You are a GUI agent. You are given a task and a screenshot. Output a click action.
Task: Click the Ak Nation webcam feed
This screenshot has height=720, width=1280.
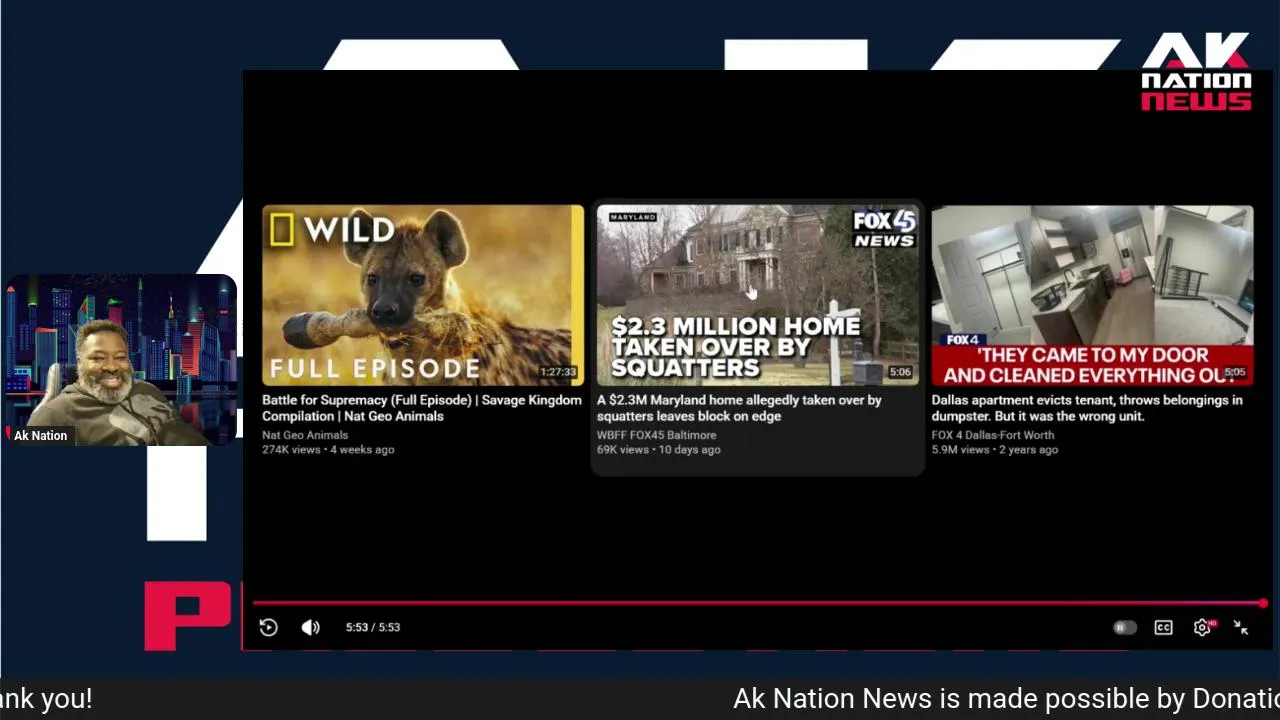pyautogui.click(x=120, y=360)
